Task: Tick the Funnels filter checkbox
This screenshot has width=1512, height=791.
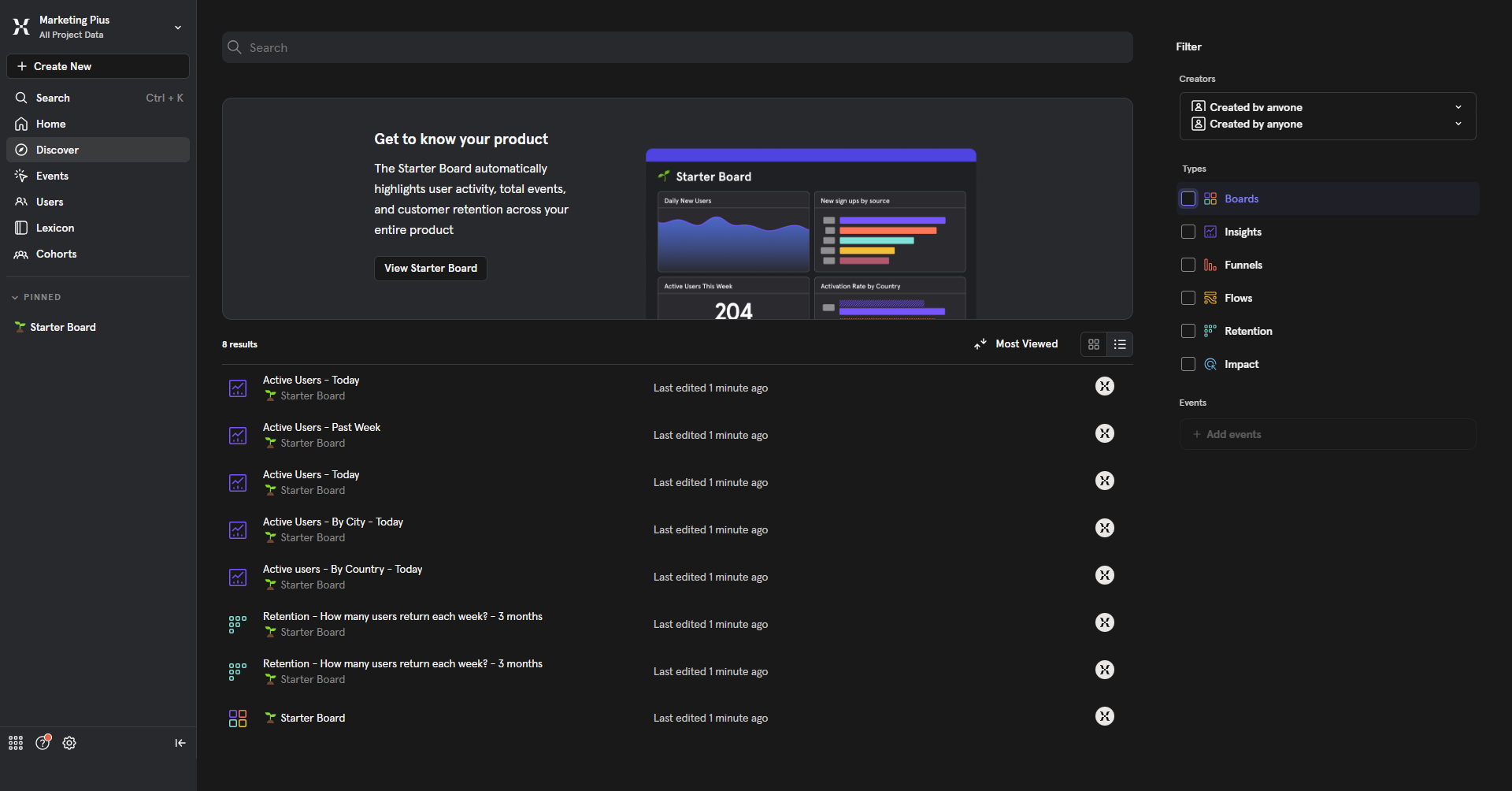Action: tap(1188, 265)
